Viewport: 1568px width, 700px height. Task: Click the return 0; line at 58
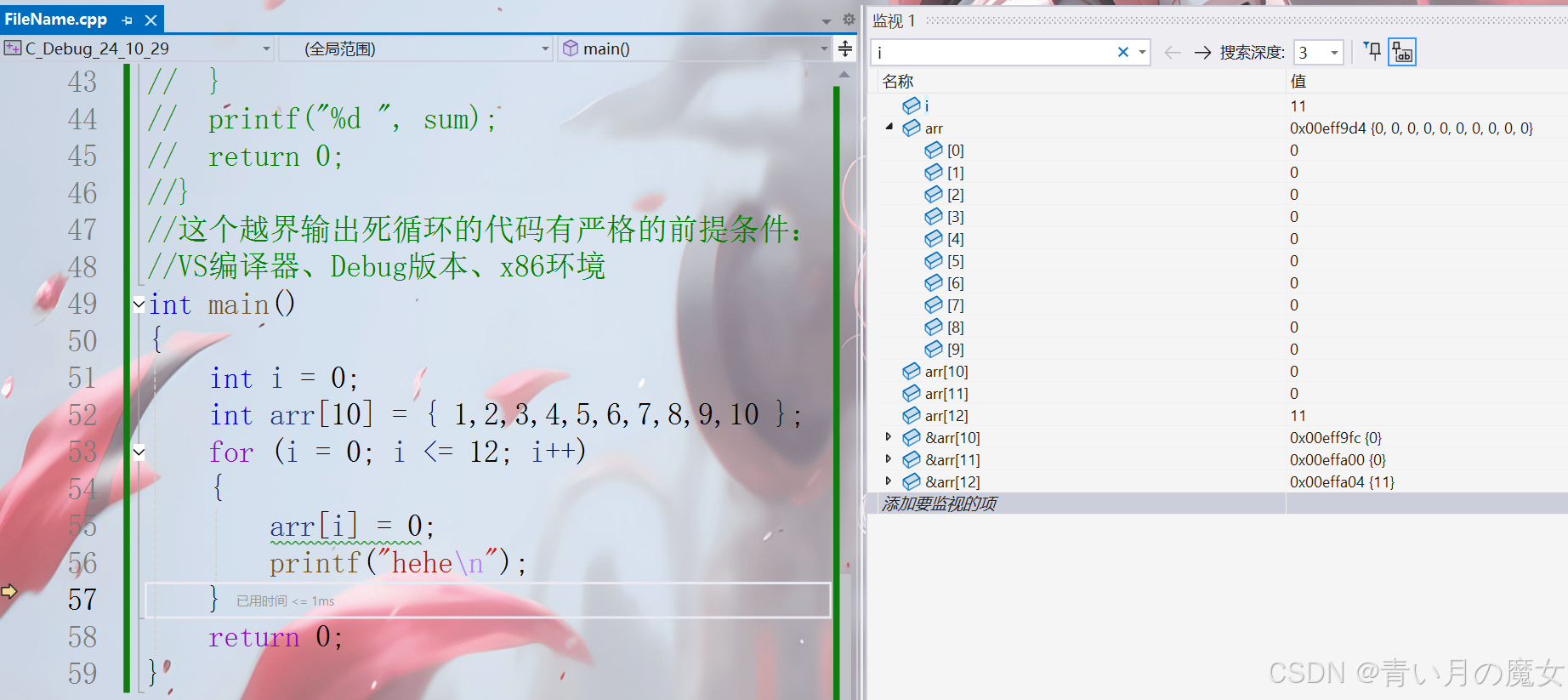point(276,637)
